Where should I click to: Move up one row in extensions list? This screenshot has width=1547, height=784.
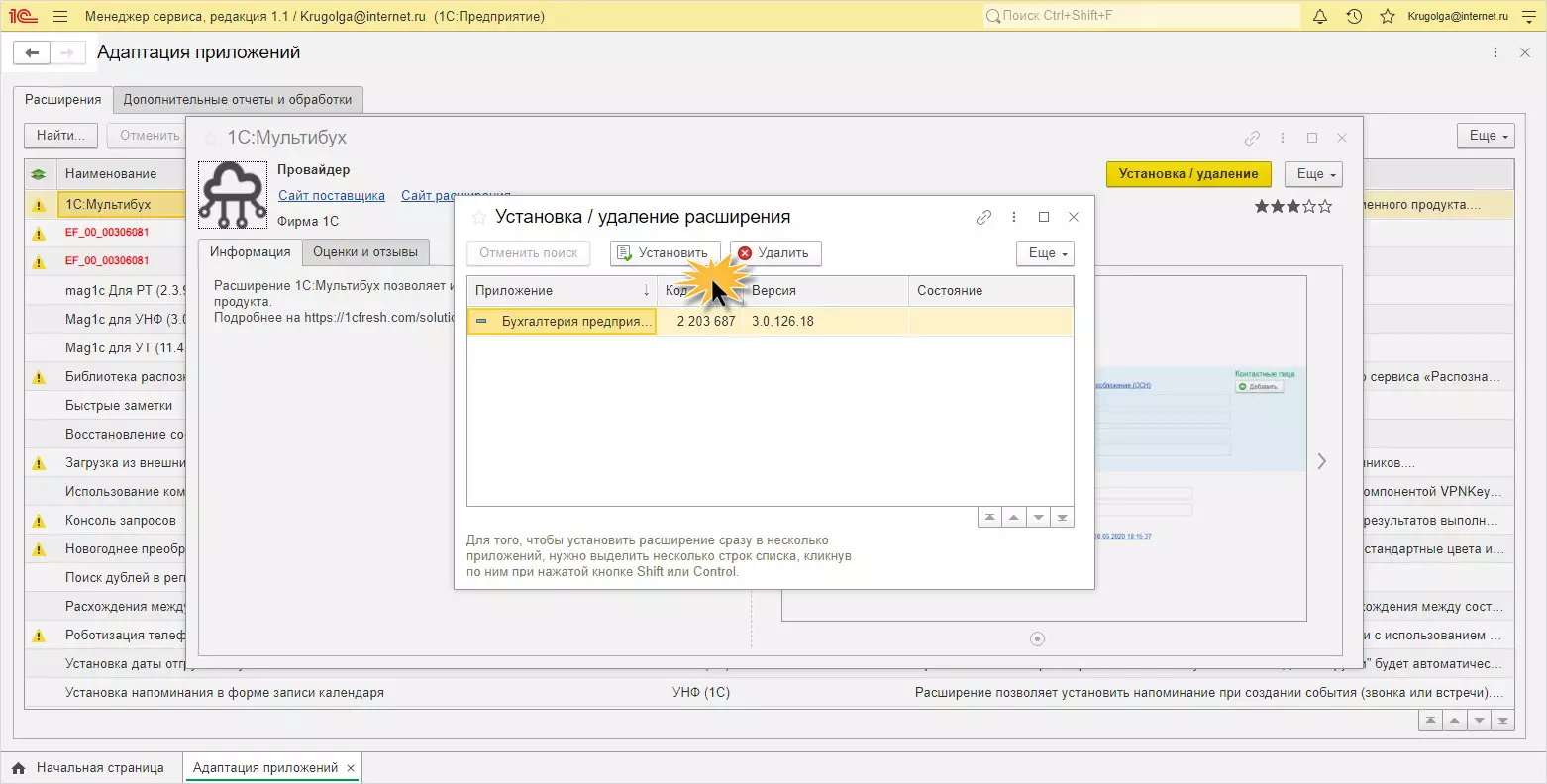(1454, 721)
